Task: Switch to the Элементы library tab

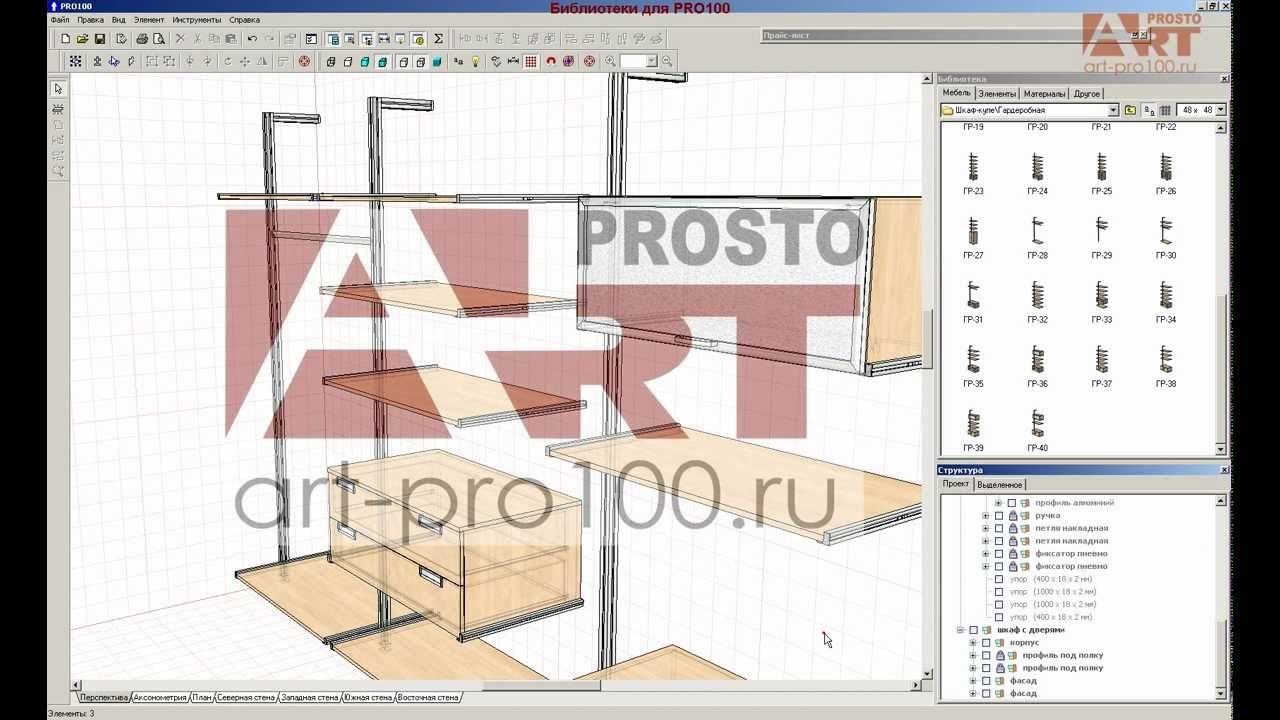Action: coord(997,94)
